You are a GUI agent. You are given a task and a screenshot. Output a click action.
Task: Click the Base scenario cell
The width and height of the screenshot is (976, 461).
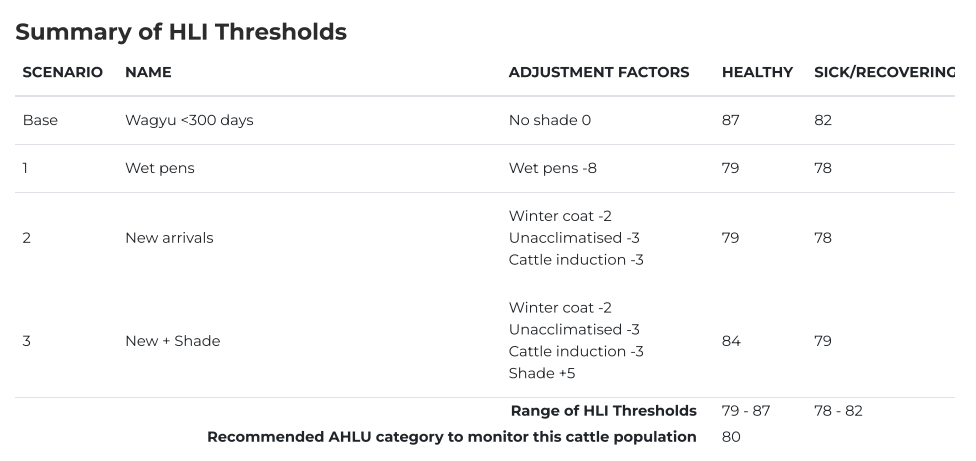tap(40, 120)
